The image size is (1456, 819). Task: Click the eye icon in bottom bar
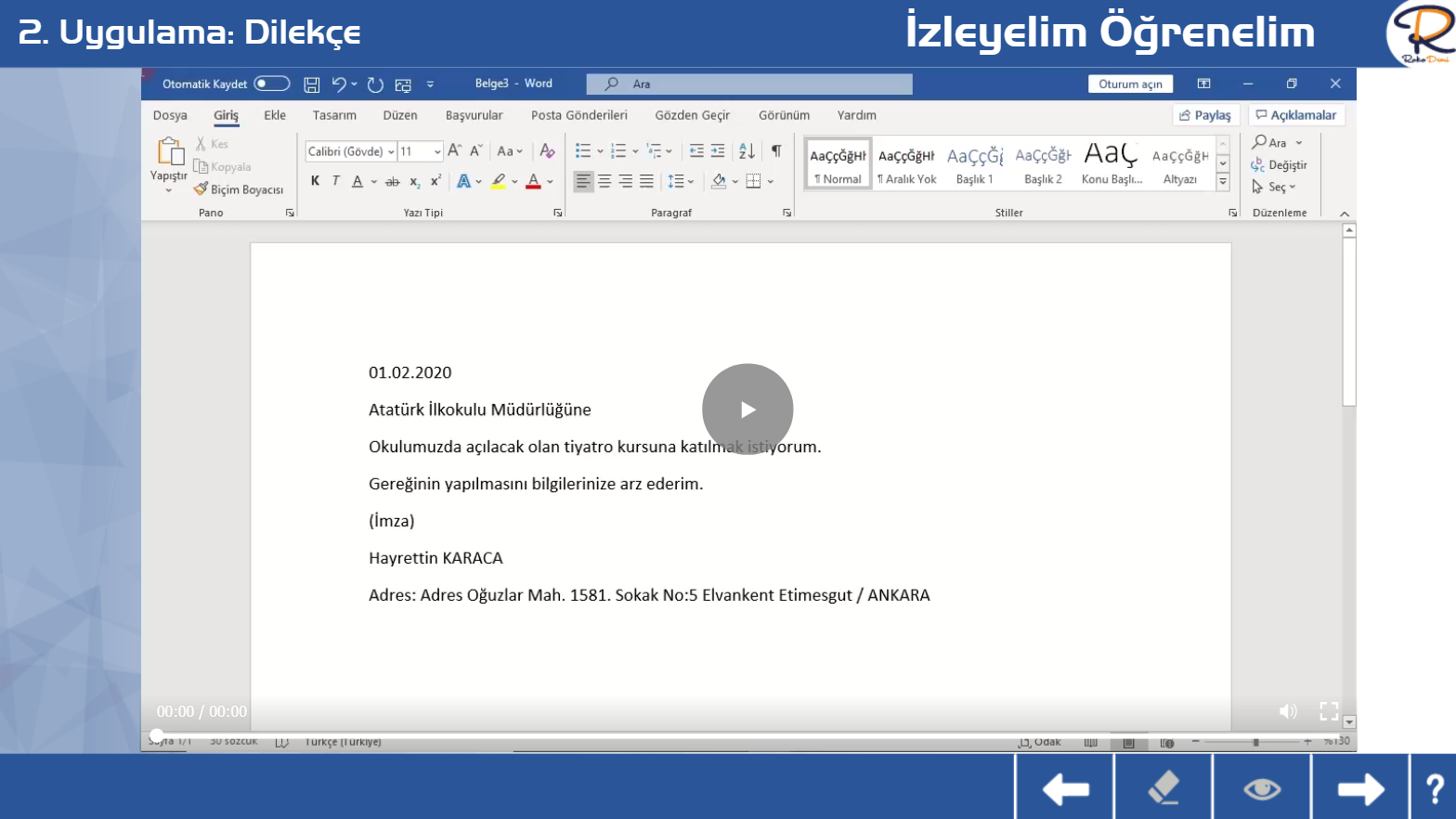click(1262, 789)
